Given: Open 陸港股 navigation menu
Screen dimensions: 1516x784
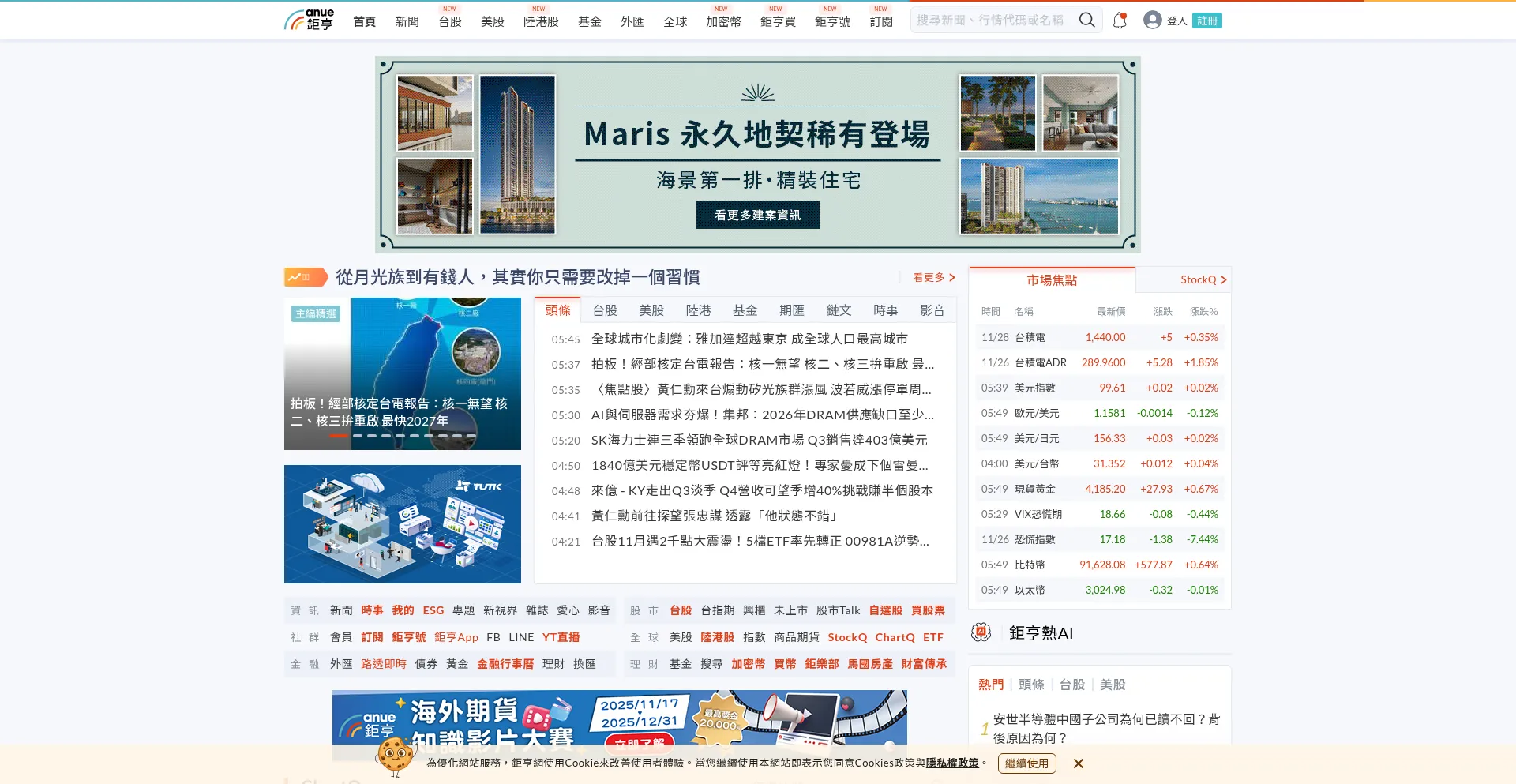Looking at the screenshot, I should (x=541, y=21).
